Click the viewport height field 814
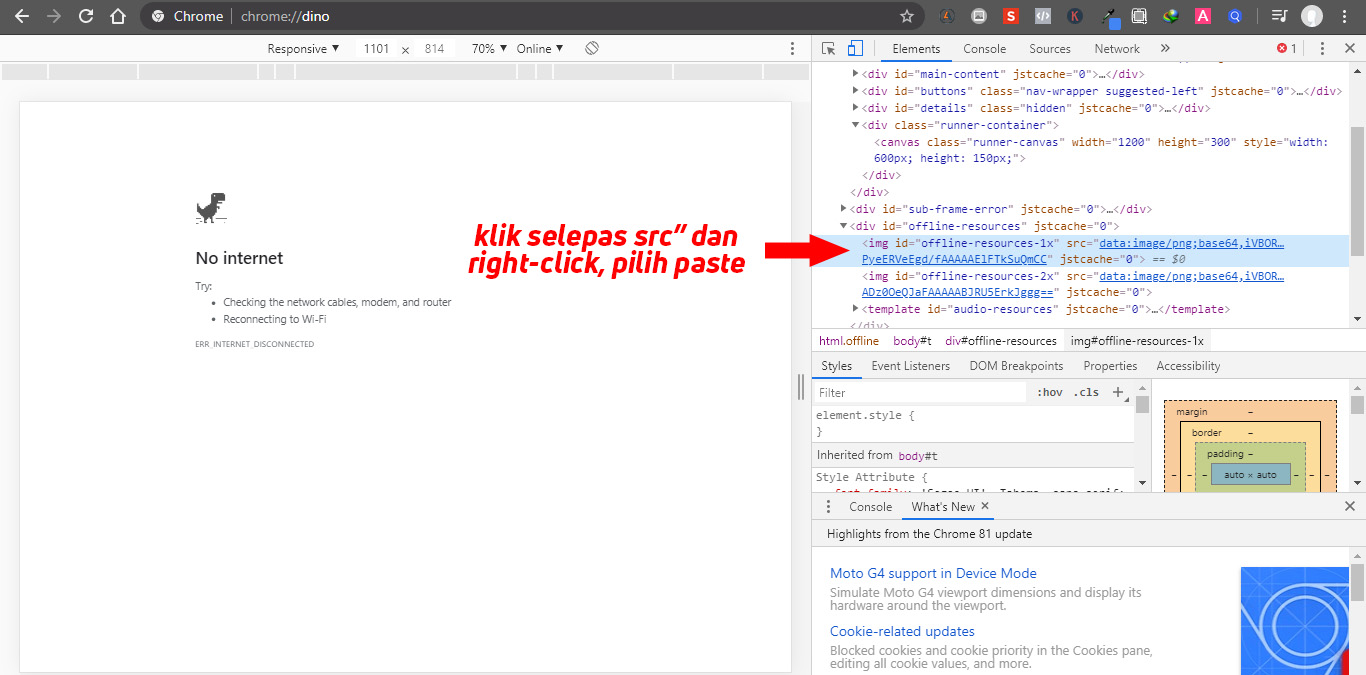This screenshot has height=675, width=1366. 434,48
